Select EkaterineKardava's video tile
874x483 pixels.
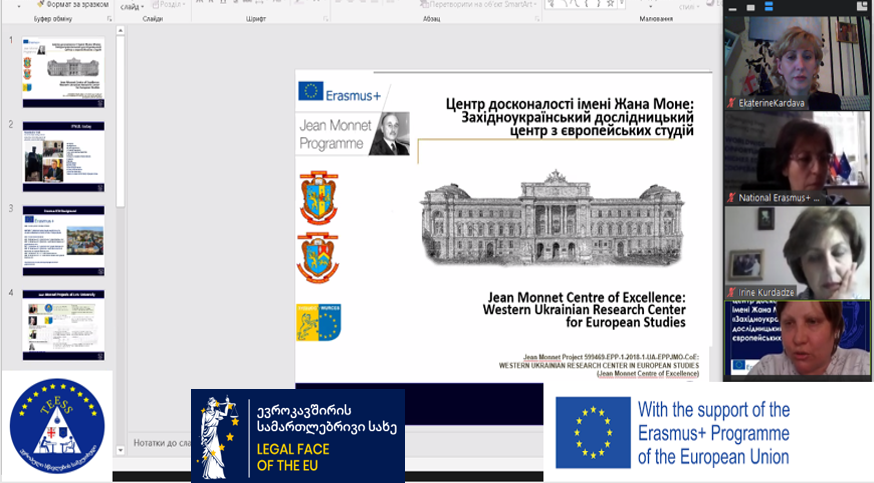(797, 63)
